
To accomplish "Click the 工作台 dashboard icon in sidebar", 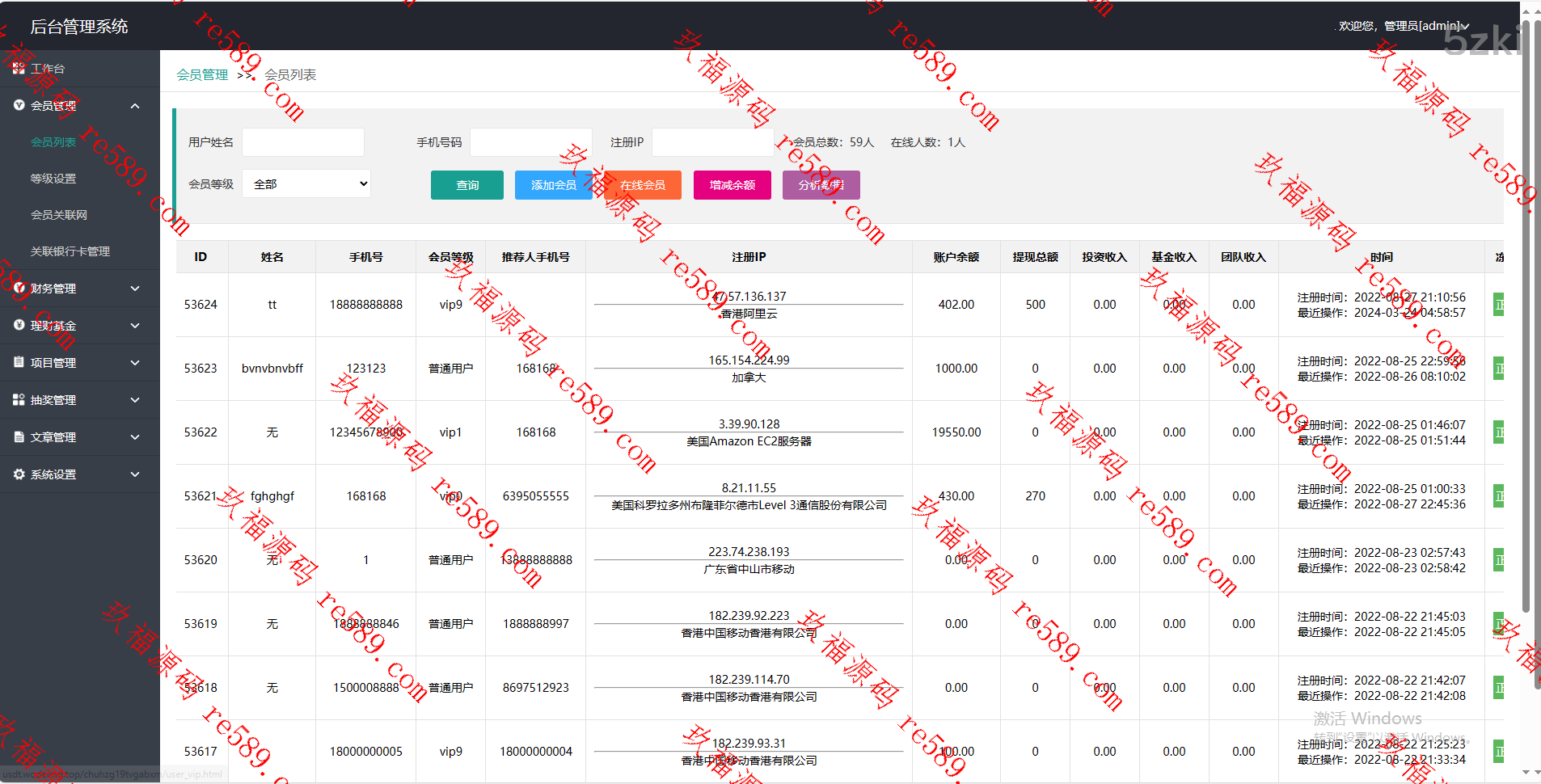I will tap(19, 69).
